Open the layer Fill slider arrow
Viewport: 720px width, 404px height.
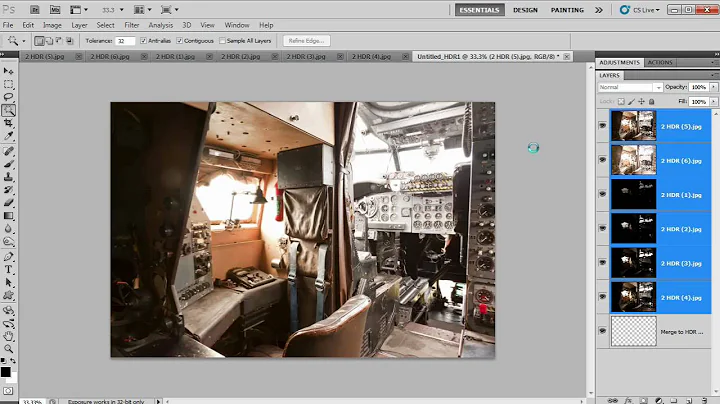coord(714,101)
